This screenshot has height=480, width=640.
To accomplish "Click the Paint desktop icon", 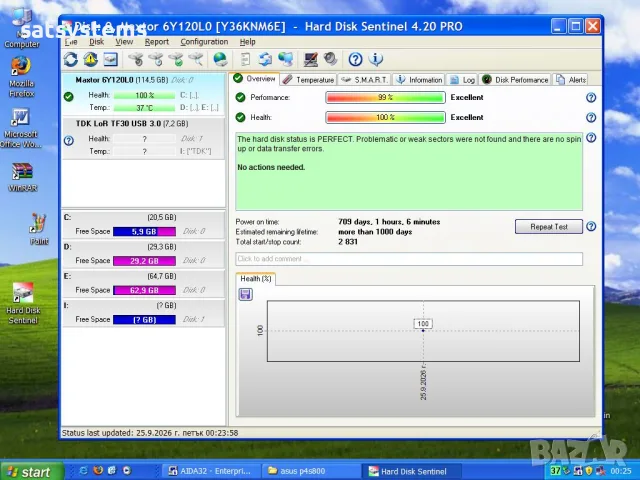I will click(39, 229).
